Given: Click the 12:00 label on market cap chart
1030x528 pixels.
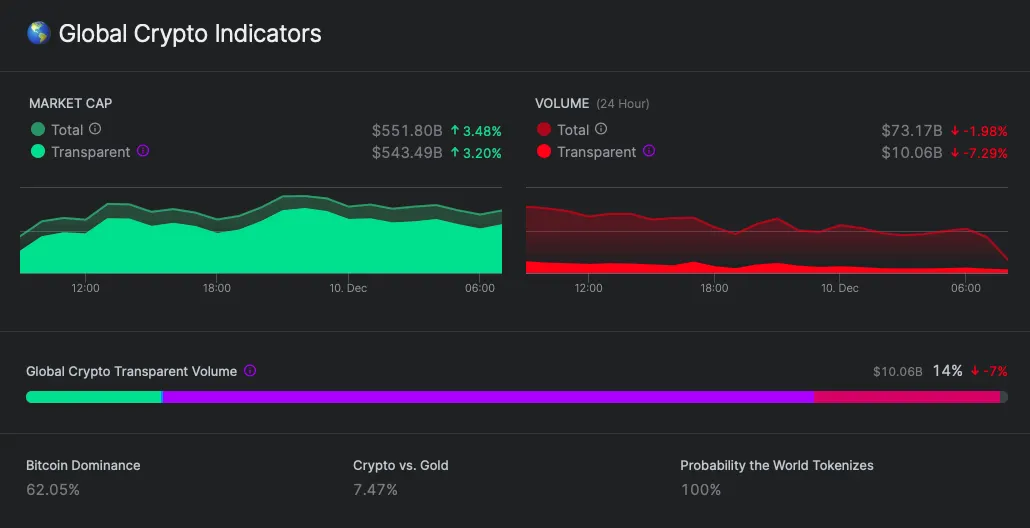Looking at the screenshot, I should [85, 288].
